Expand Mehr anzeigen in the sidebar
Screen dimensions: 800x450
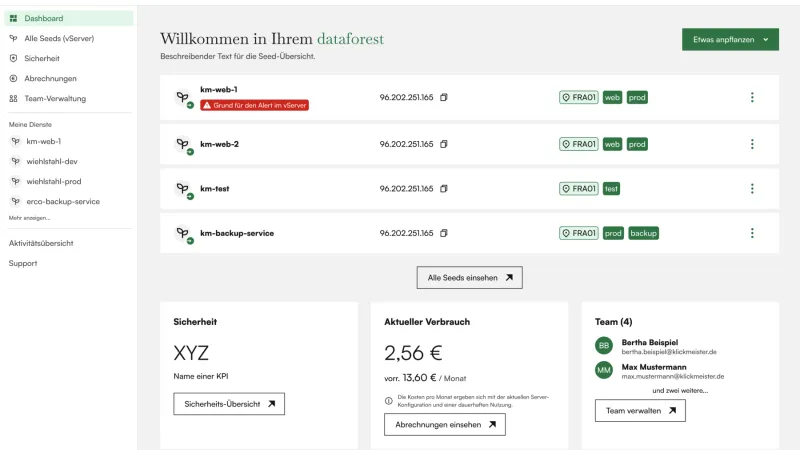pos(29,217)
